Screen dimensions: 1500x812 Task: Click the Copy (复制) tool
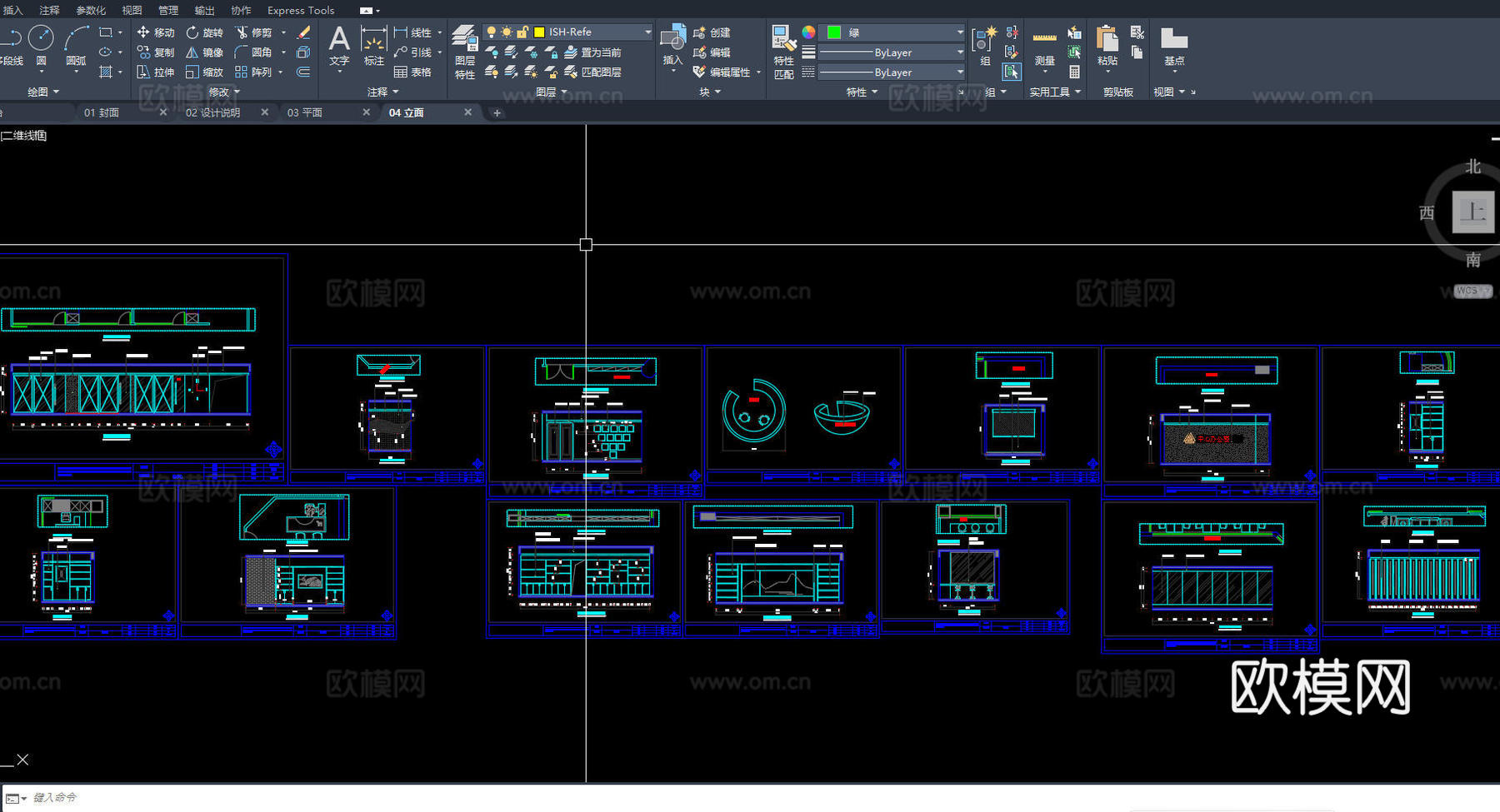click(x=155, y=52)
